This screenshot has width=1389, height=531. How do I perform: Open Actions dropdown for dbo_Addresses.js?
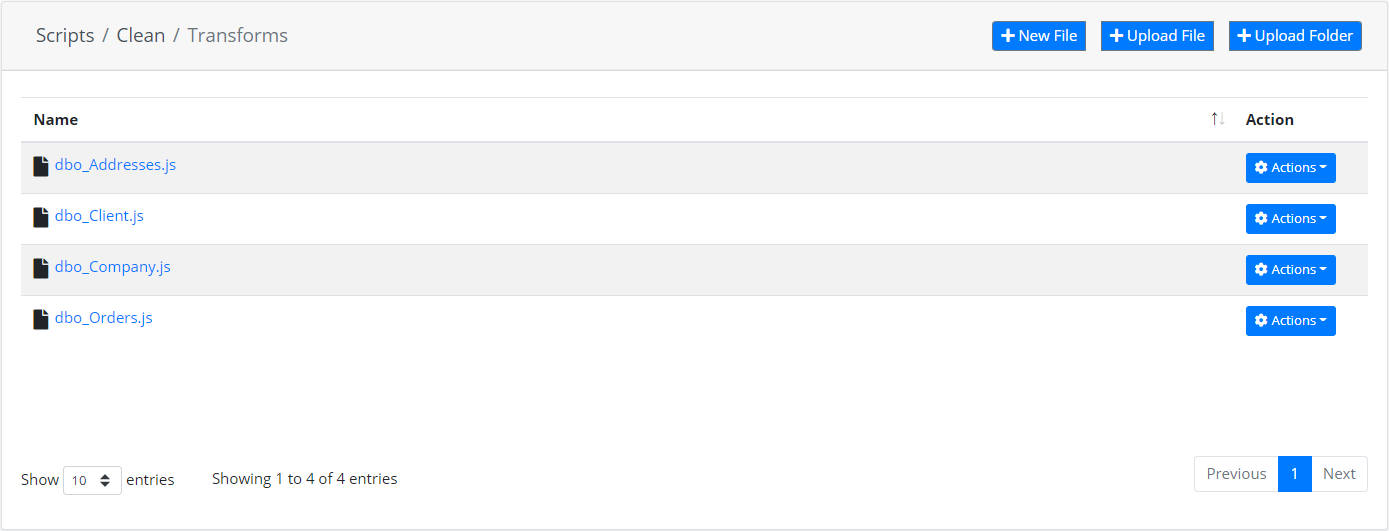1290,168
